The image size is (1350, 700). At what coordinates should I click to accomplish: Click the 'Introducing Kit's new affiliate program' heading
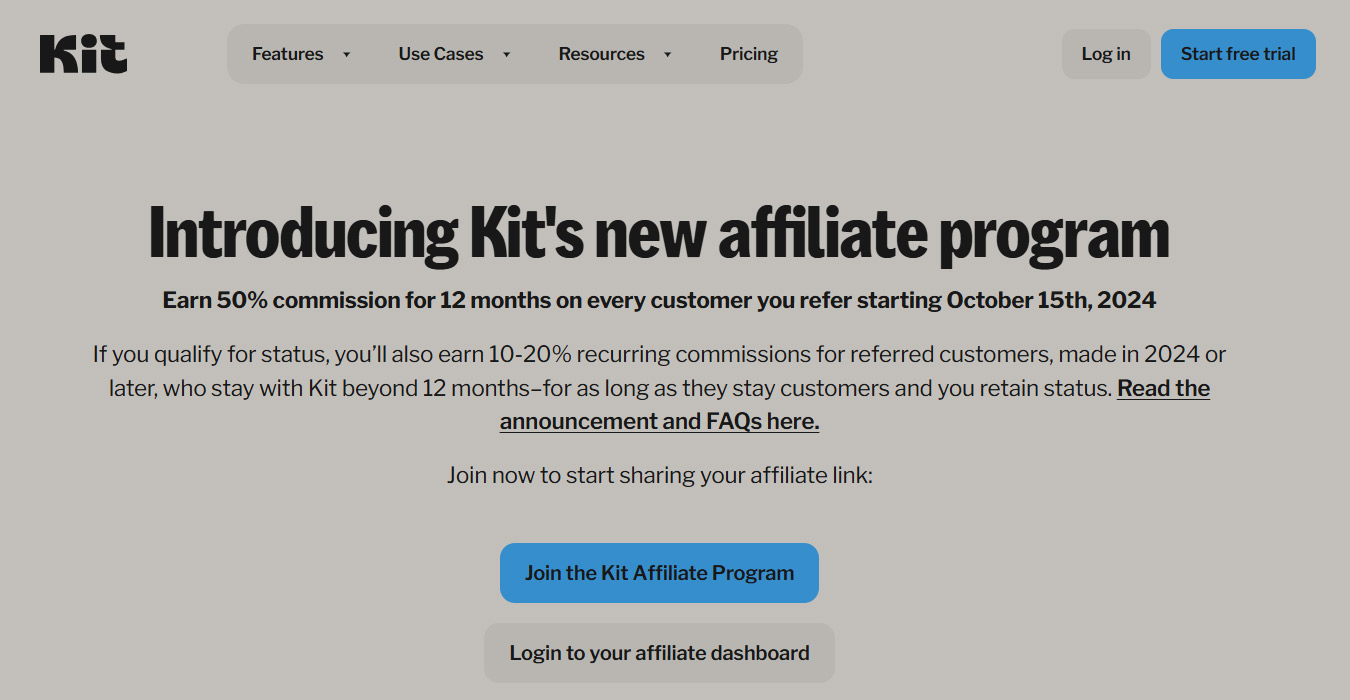point(659,234)
